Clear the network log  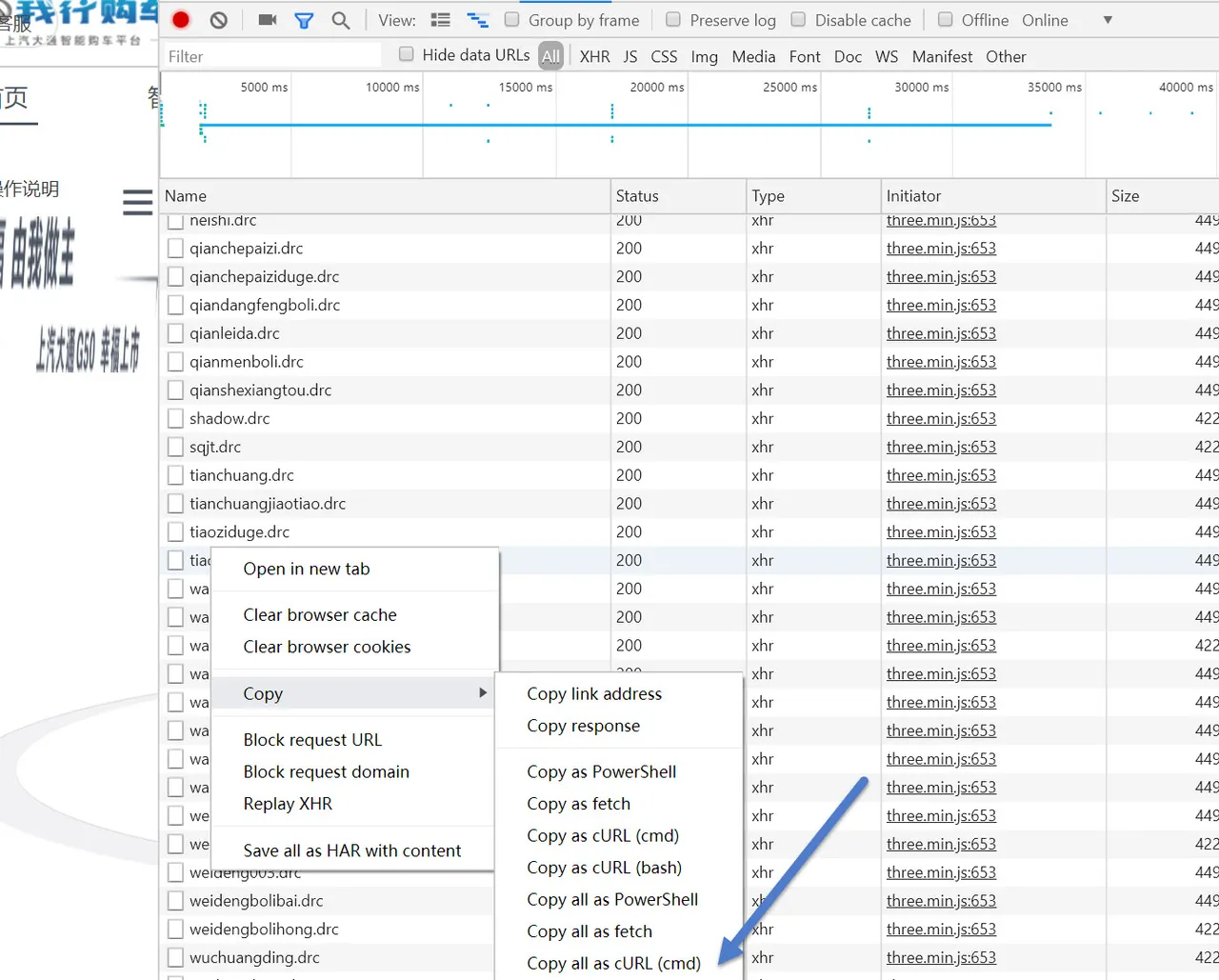pyautogui.click(x=219, y=20)
